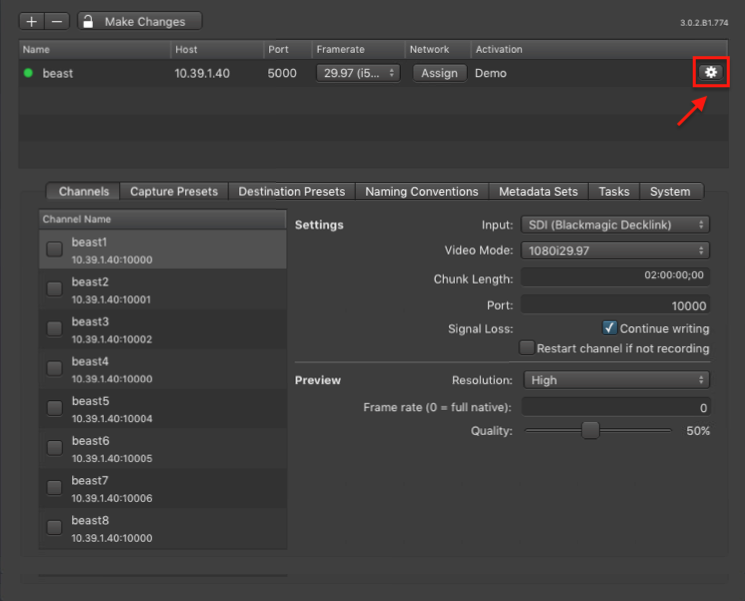Select channel row beast3
This screenshot has height=601, width=745.
pyautogui.click(x=162, y=329)
